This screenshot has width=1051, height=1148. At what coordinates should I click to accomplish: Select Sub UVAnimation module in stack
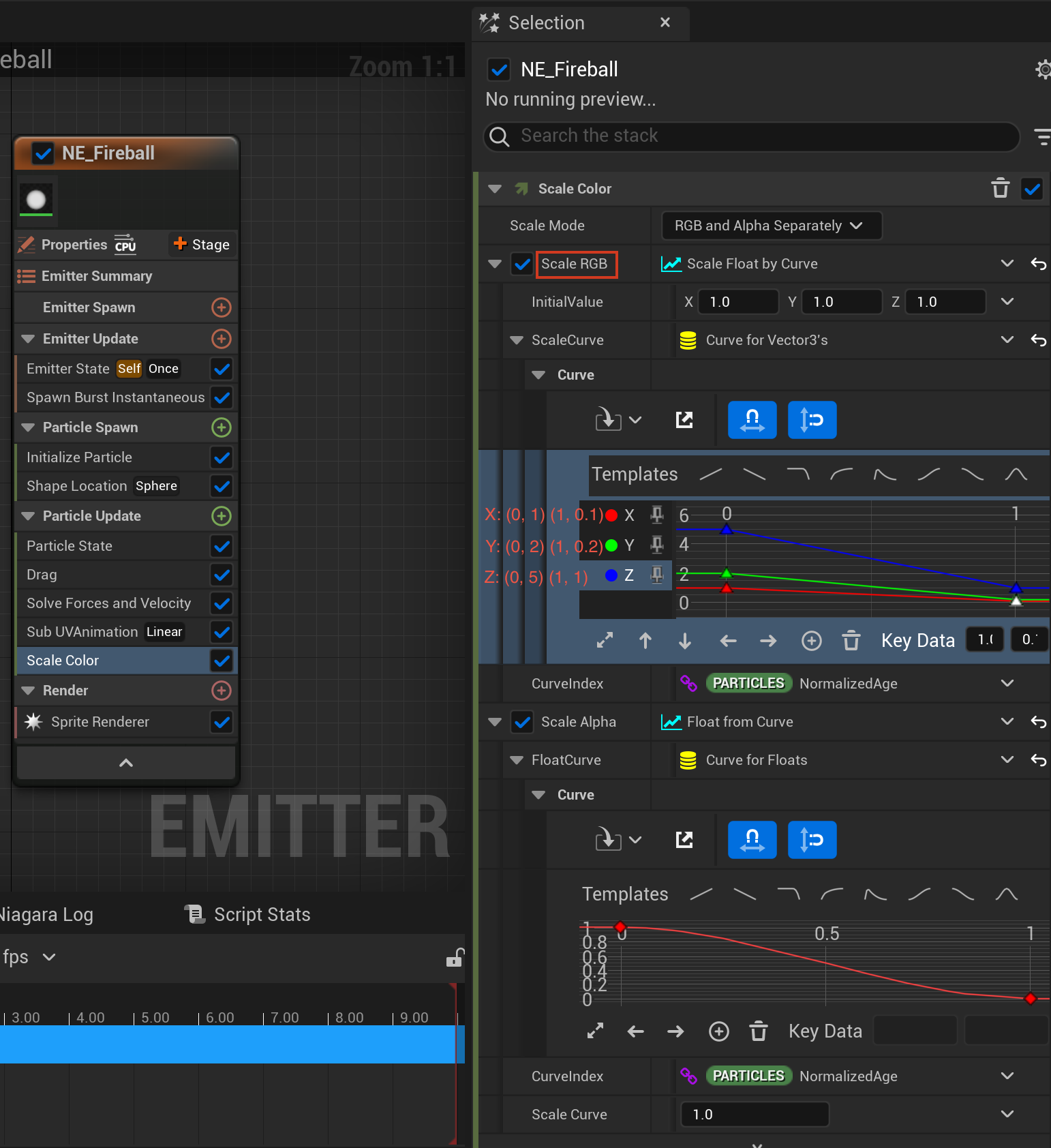click(x=112, y=632)
